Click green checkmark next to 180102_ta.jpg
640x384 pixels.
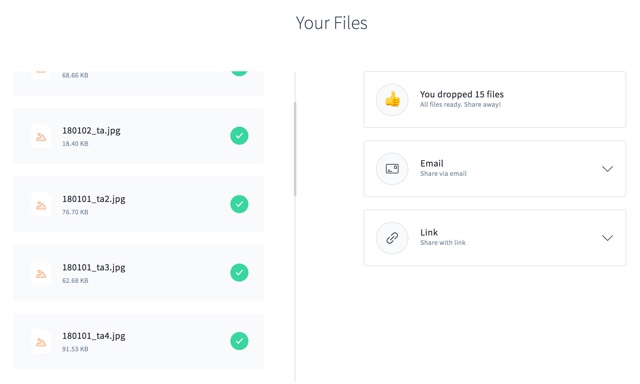(239, 136)
